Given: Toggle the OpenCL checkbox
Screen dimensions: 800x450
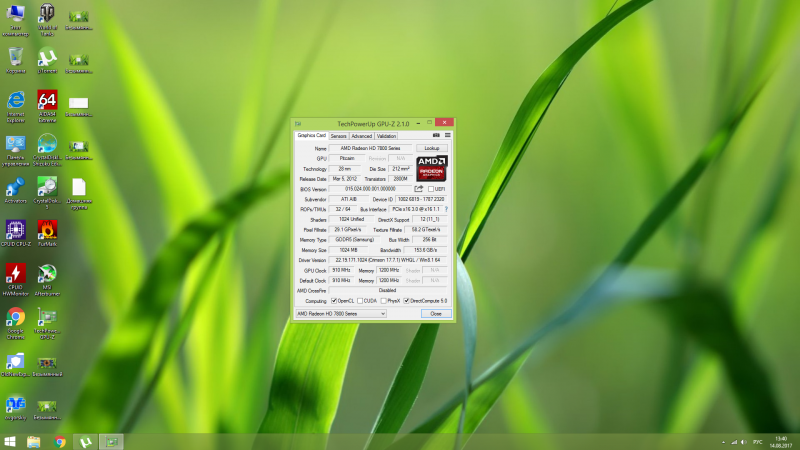Looking at the screenshot, I should coord(334,301).
